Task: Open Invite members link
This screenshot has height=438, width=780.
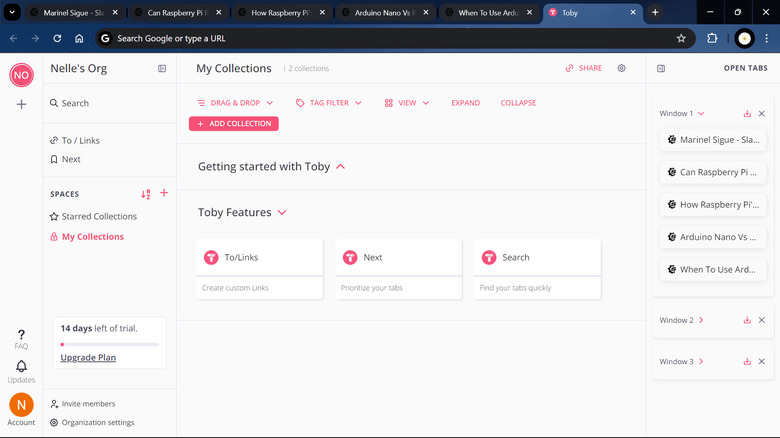Action: coord(83,404)
